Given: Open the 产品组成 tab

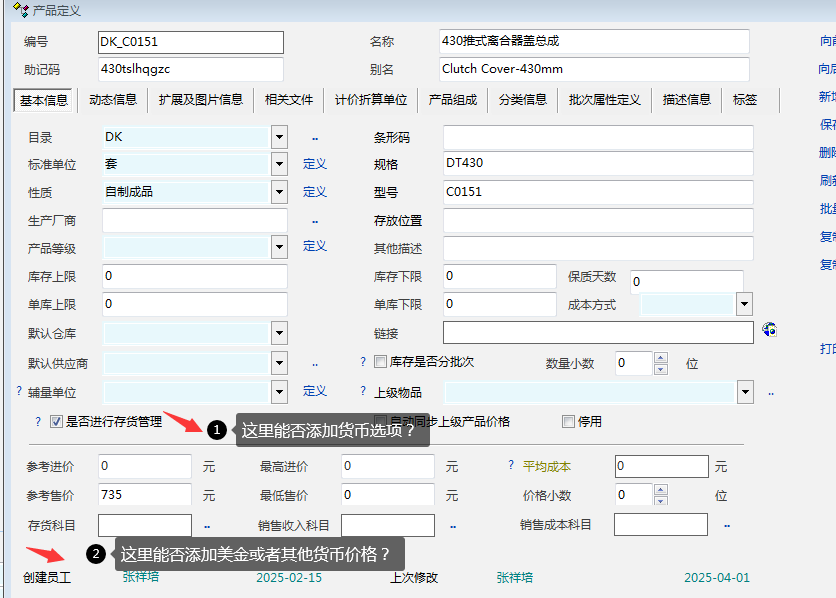Looking at the screenshot, I should pyautogui.click(x=453, y=100).
